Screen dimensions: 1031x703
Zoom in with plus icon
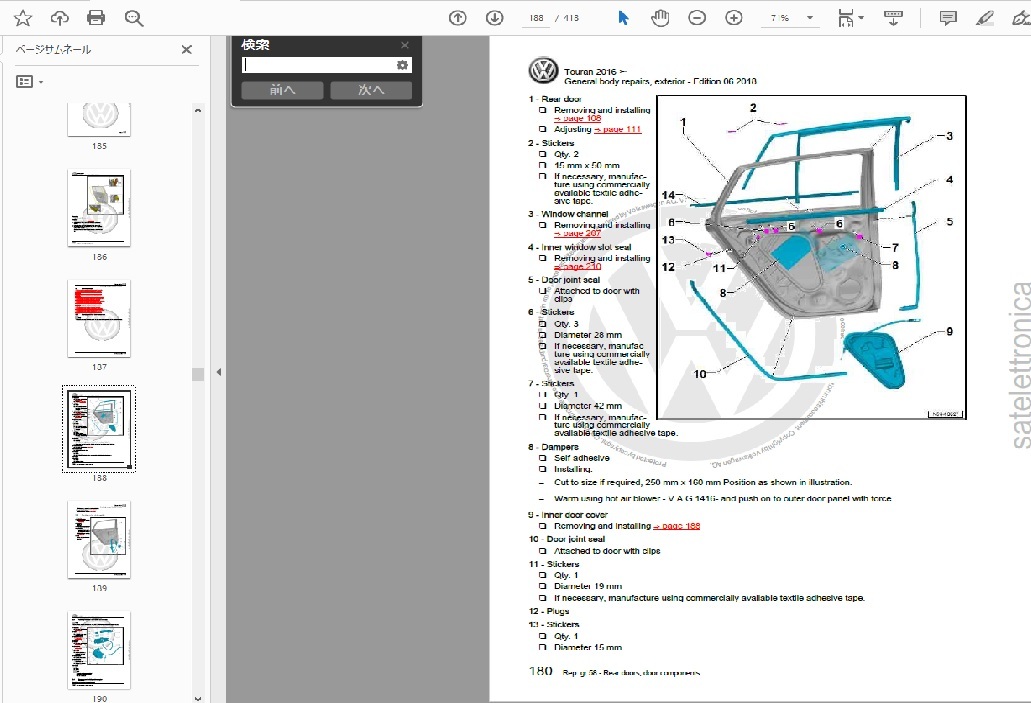[734, 18]
